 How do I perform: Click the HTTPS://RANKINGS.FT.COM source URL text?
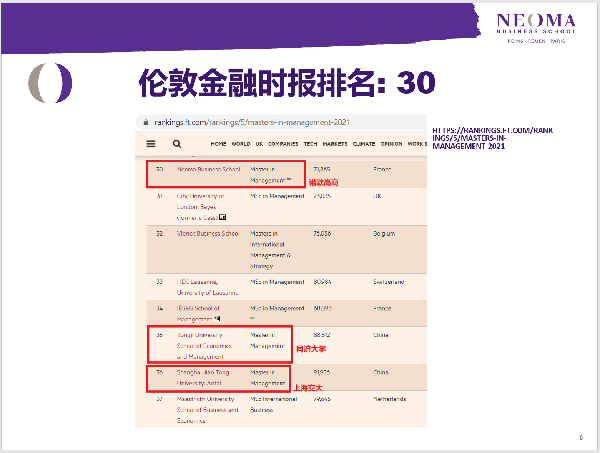pos(492,138)
